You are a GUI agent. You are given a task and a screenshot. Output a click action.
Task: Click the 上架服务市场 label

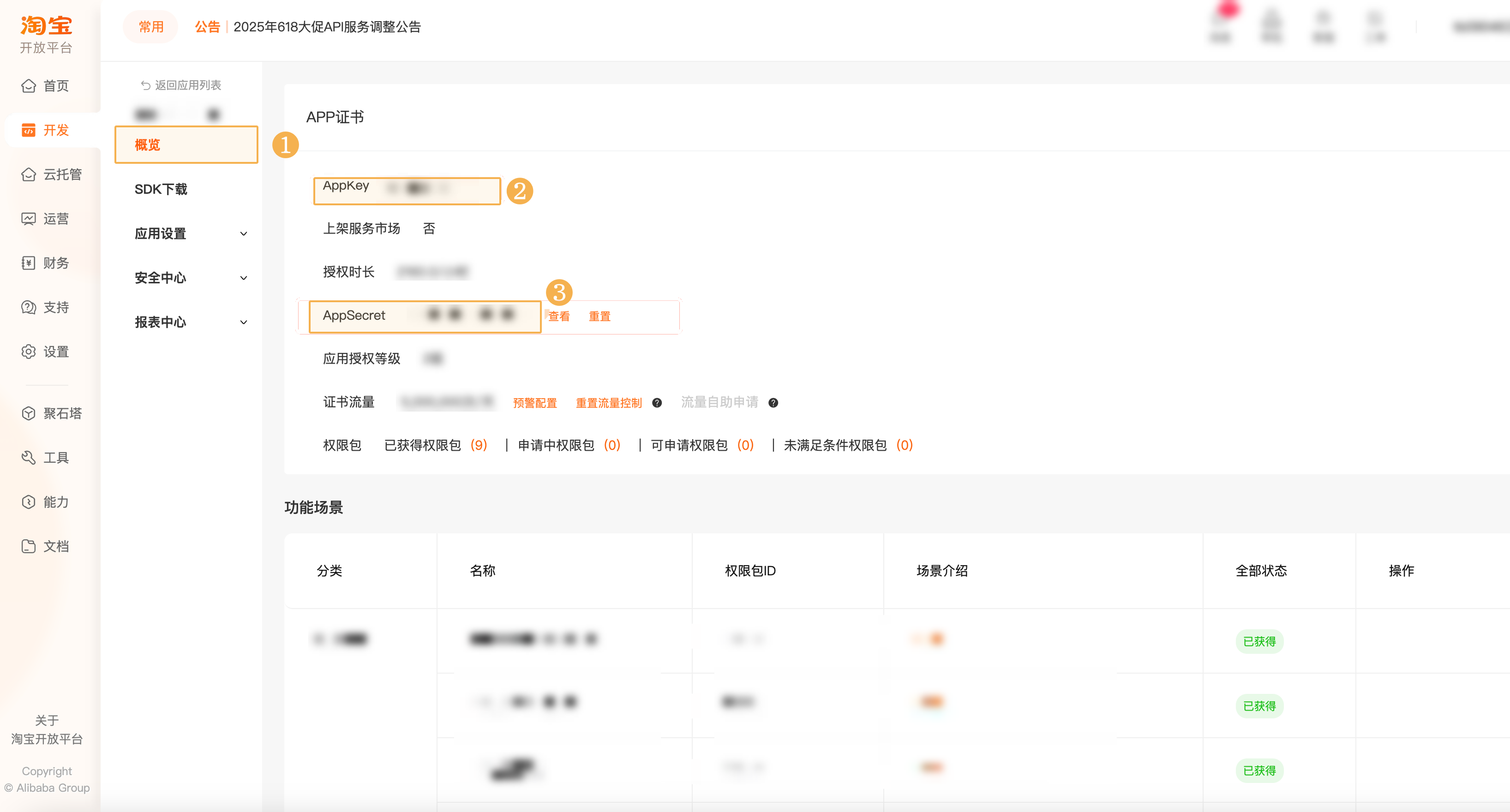(x=362, y=228)
